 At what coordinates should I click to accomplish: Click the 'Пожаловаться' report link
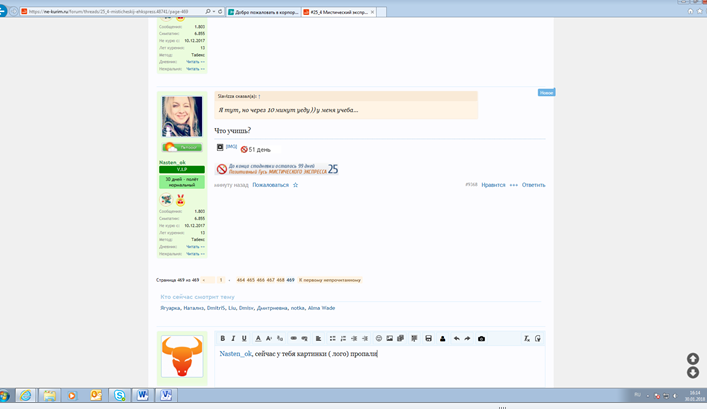click(x=270, y=185)
